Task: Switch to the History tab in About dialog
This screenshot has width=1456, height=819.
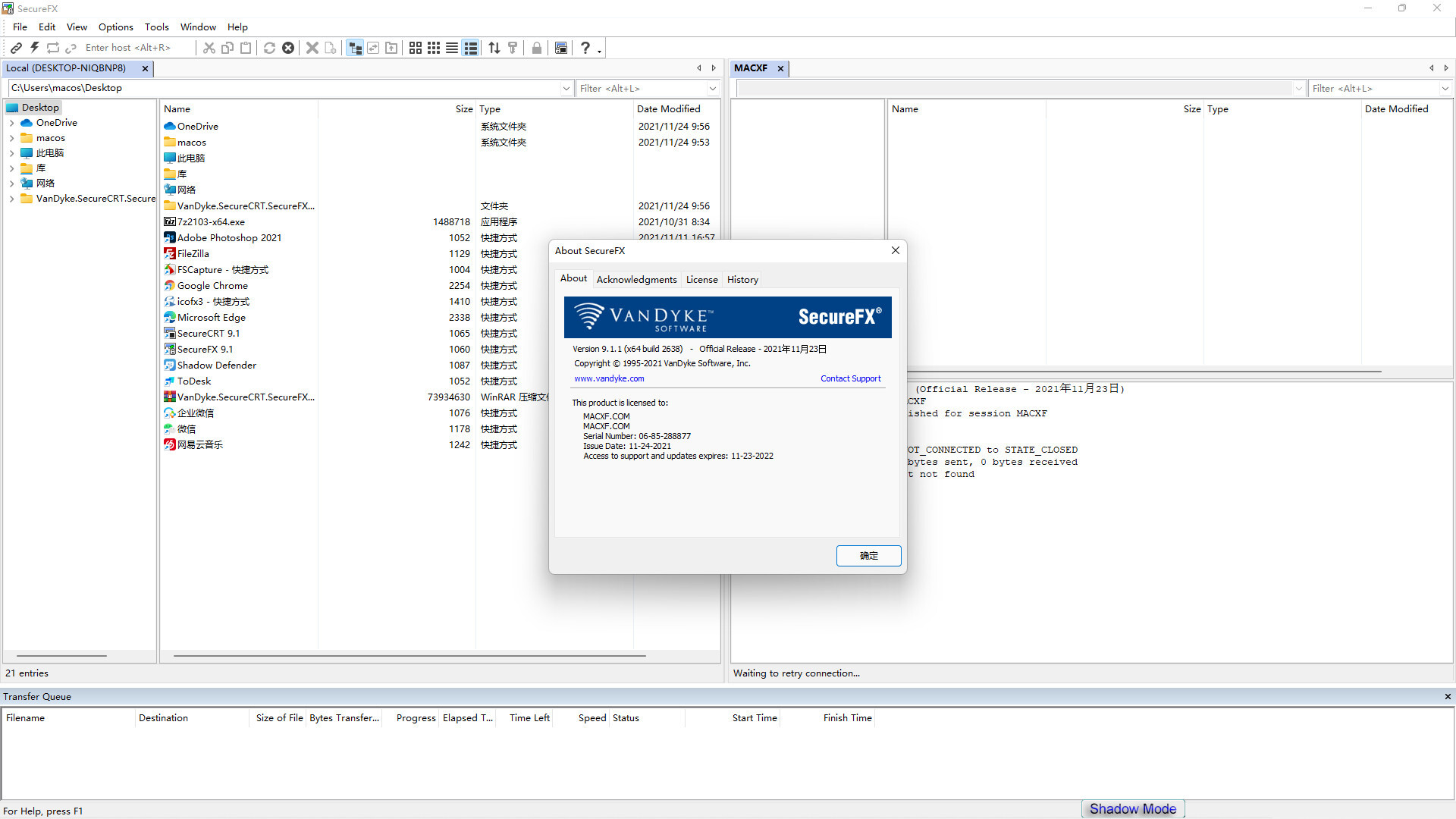Action: pyautogui.click(x=742, y=279)
